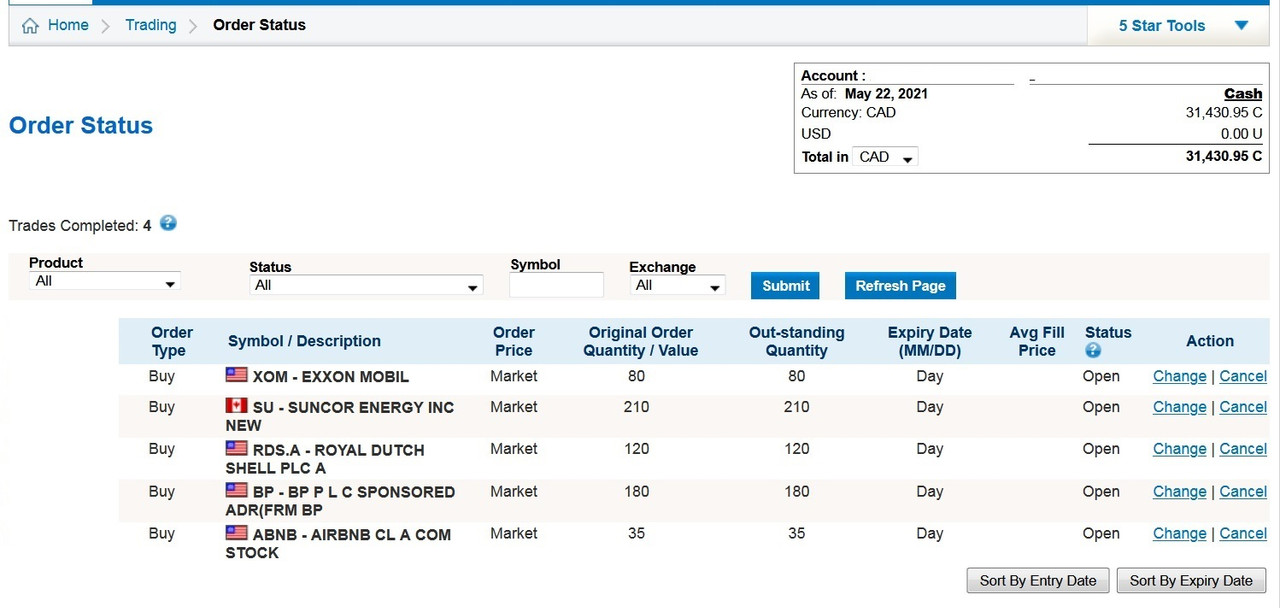
Task: Select the Order Status breadcrumb
Action: 259,25
